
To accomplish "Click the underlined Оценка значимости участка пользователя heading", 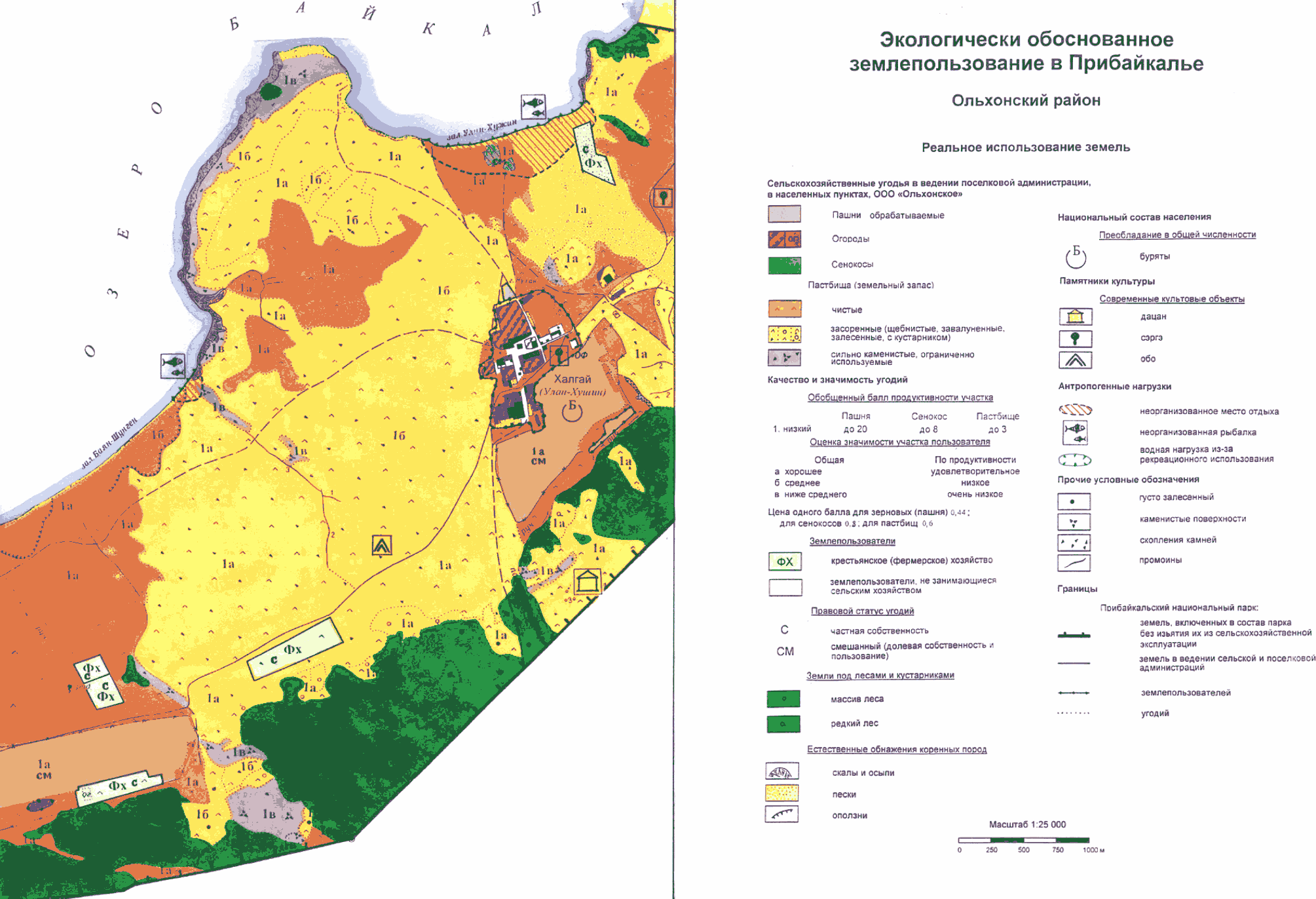I will click(x=900, y=442).
